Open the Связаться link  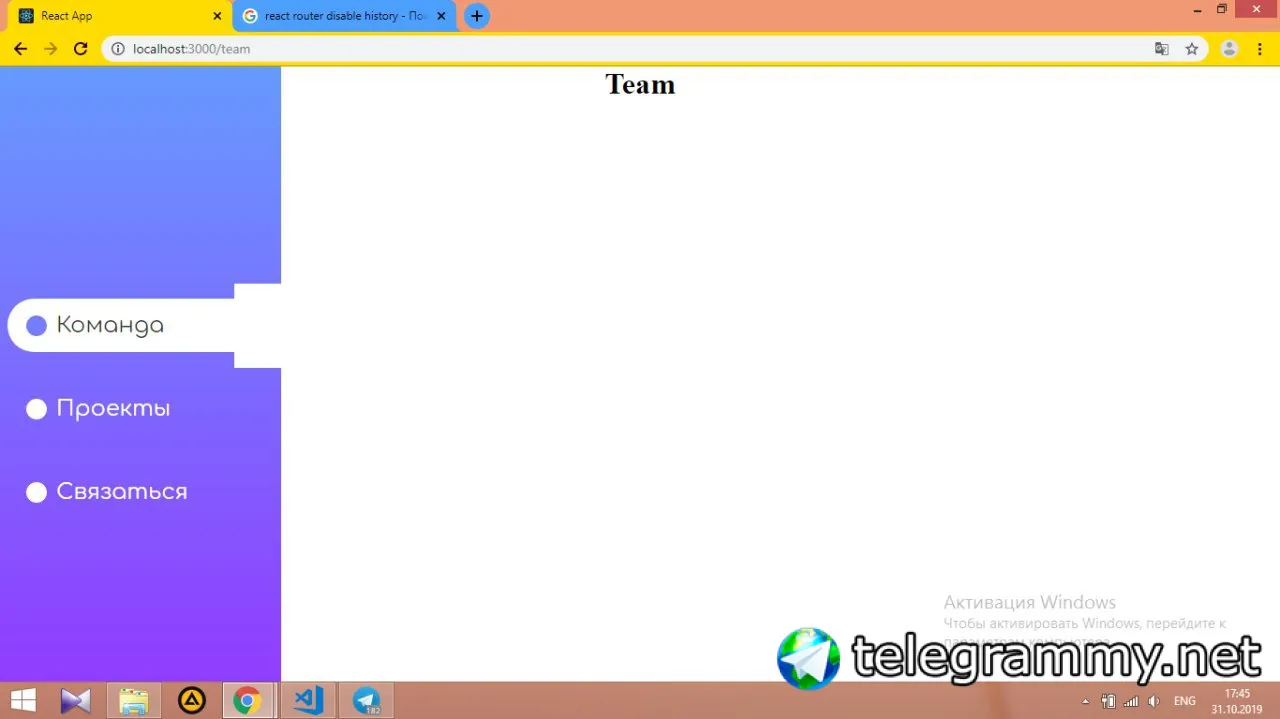pos(122,491)
